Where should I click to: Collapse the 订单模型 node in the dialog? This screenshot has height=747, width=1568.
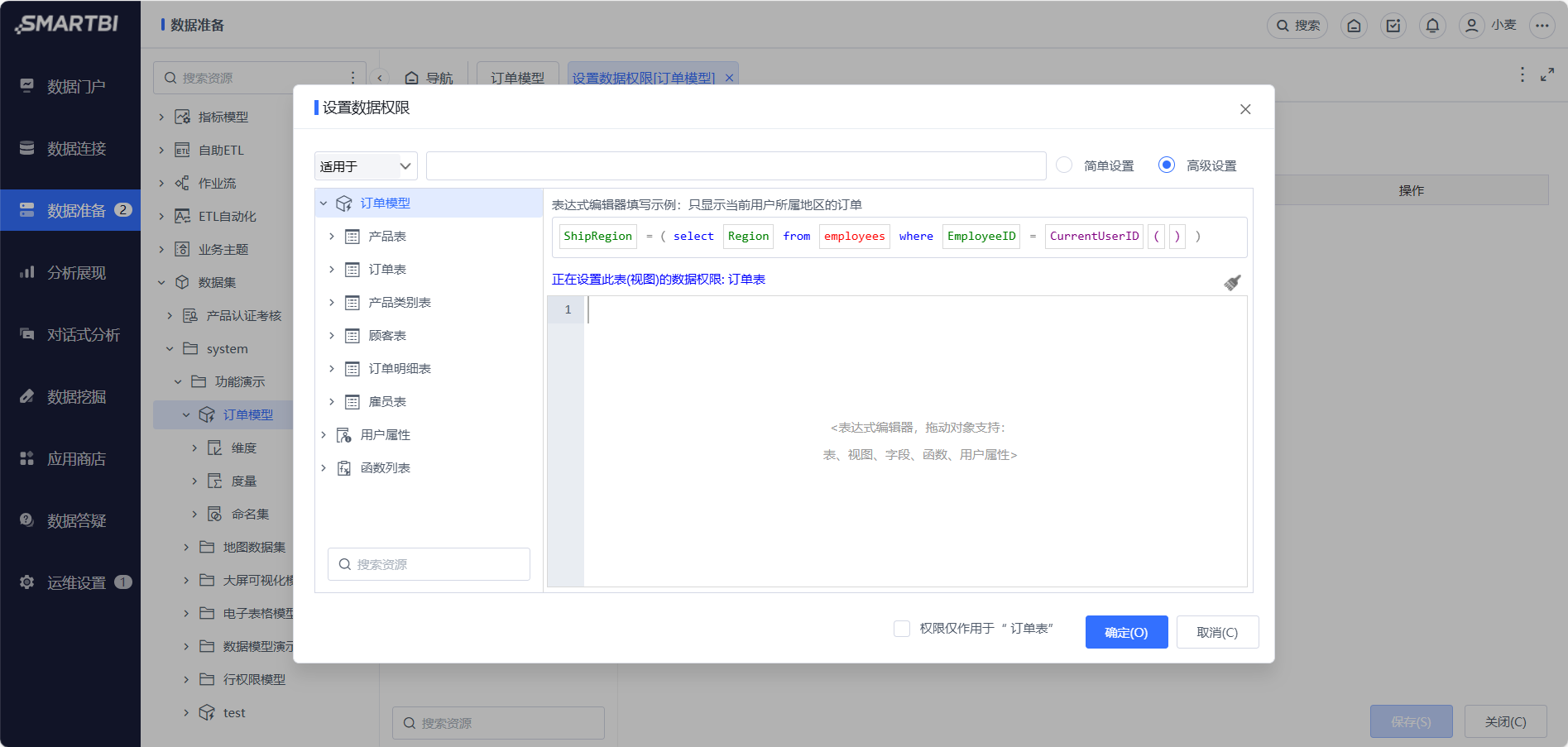(324, 204)
